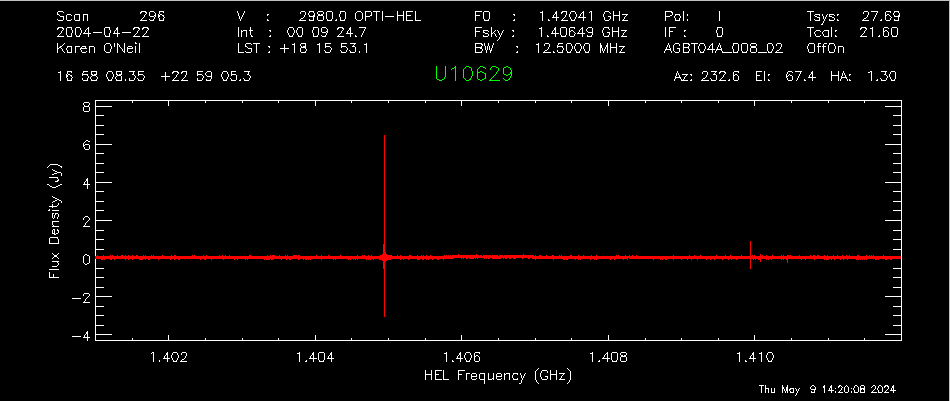This screenshot has width=950, height=401.
Task: Click the tall spike near 1.405 GHz
Action: pos(384,225)
